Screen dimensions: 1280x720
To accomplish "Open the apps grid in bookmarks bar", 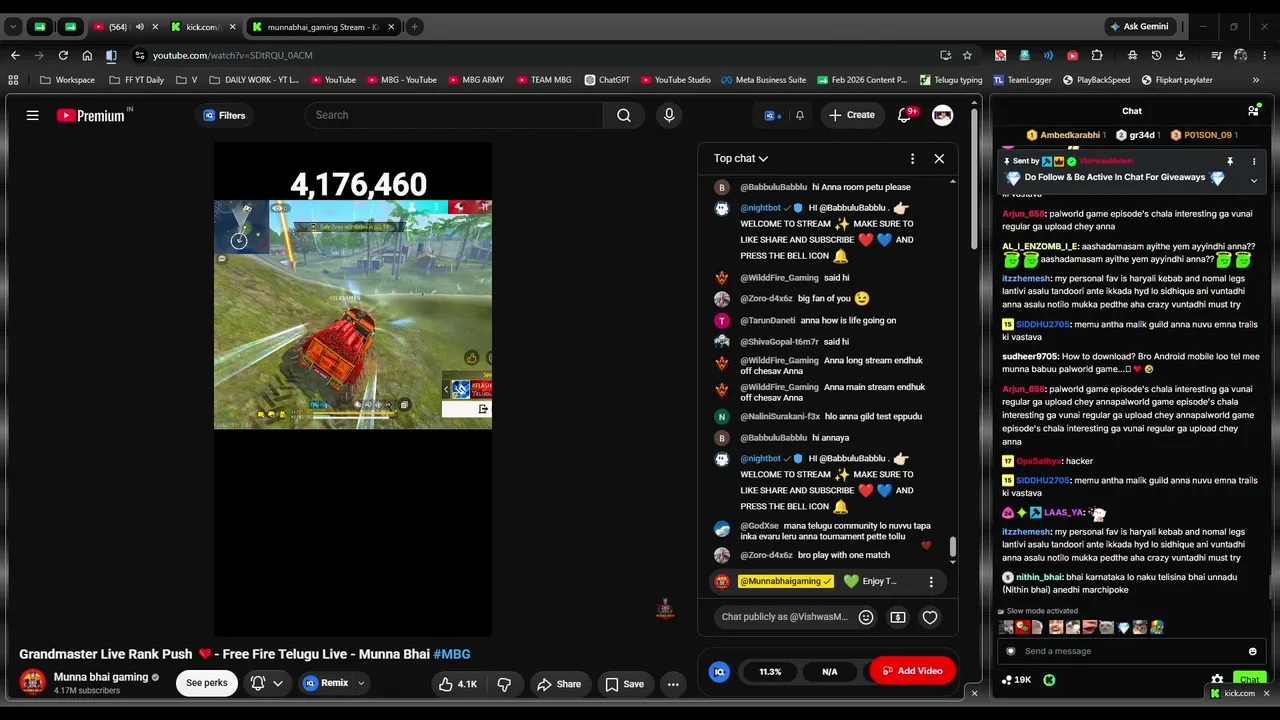I will (13, 80).
